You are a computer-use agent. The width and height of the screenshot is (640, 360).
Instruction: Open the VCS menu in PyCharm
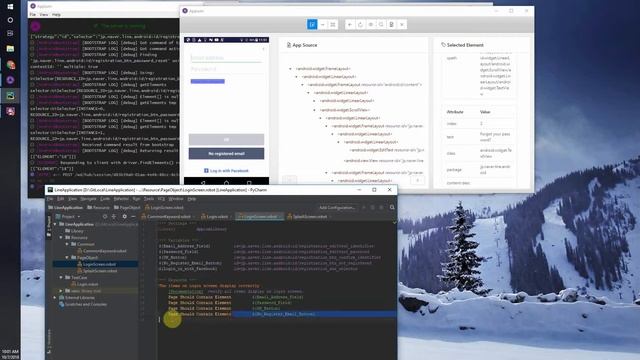(x=161, y=199)
